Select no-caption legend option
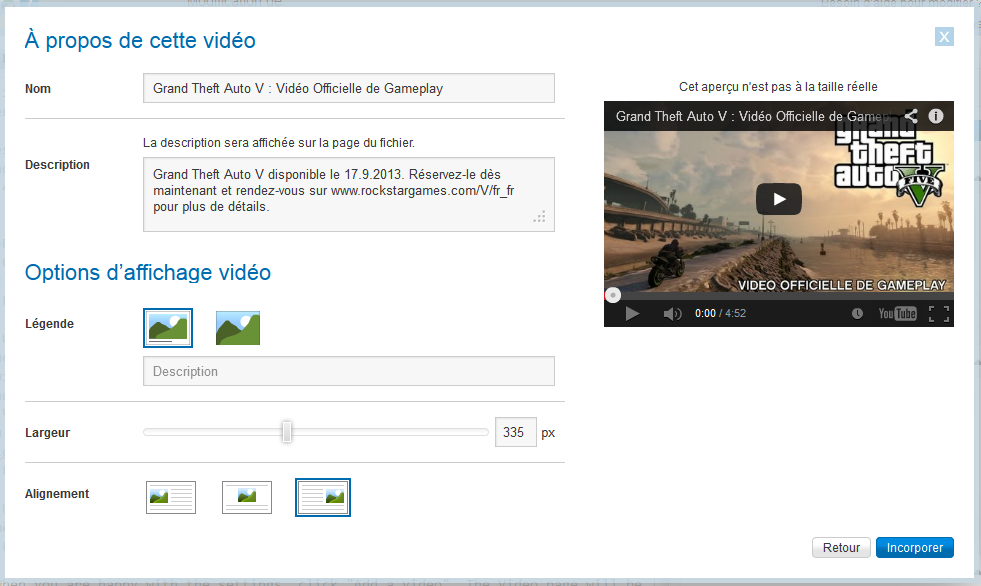The height and width of the screenshot is (586, 981). (238, 328)
